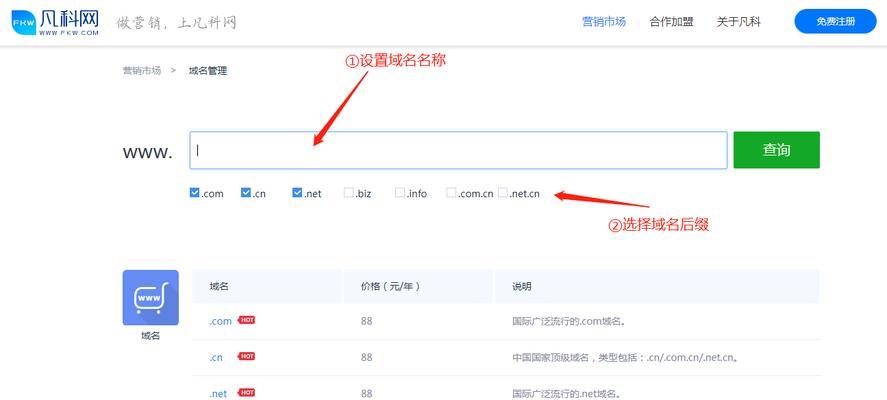887x400 pixels.
Task: Click the green 查询 search button
Action: click(776, 150)
